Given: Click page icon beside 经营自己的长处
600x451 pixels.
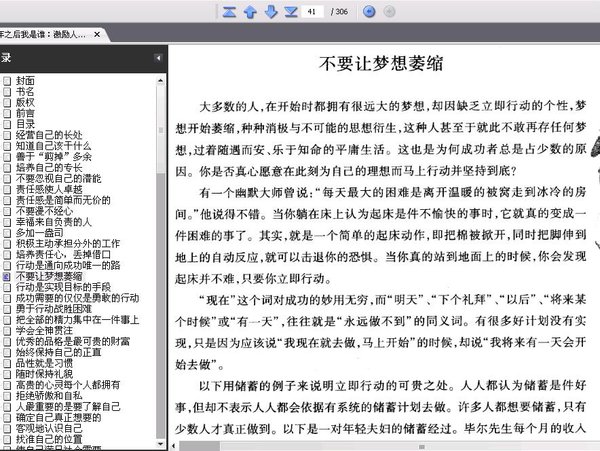Looking at the screenshot, I should (x=7, y=135).
